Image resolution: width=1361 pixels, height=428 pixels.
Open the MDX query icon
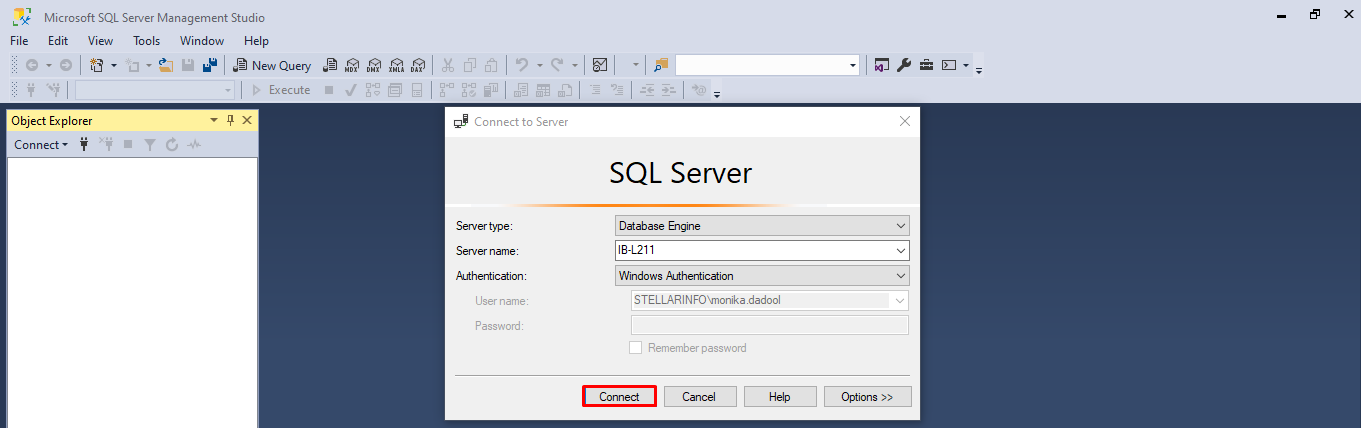(351, 65)
